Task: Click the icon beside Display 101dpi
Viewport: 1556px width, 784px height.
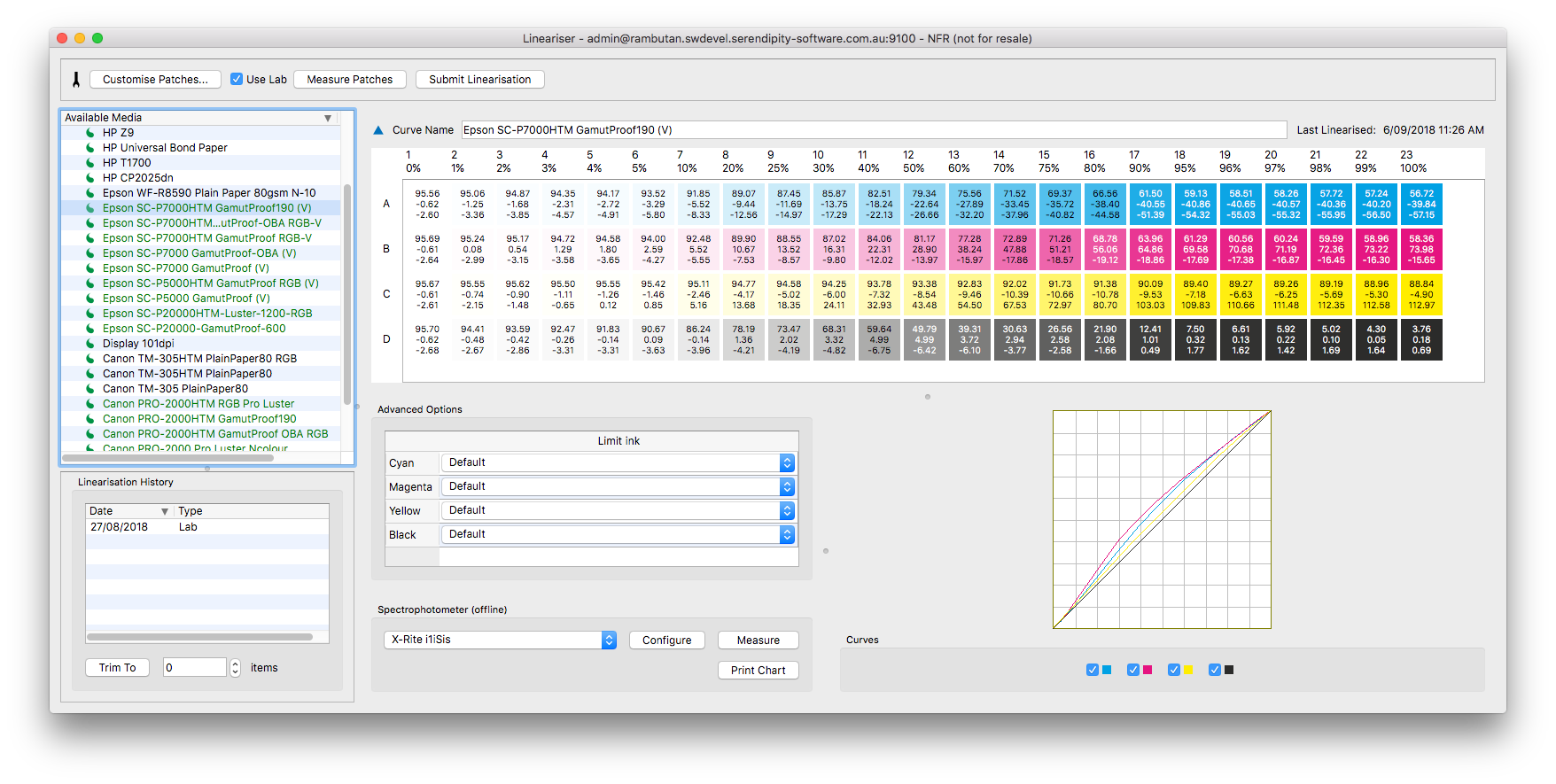Action: [90, 344]
